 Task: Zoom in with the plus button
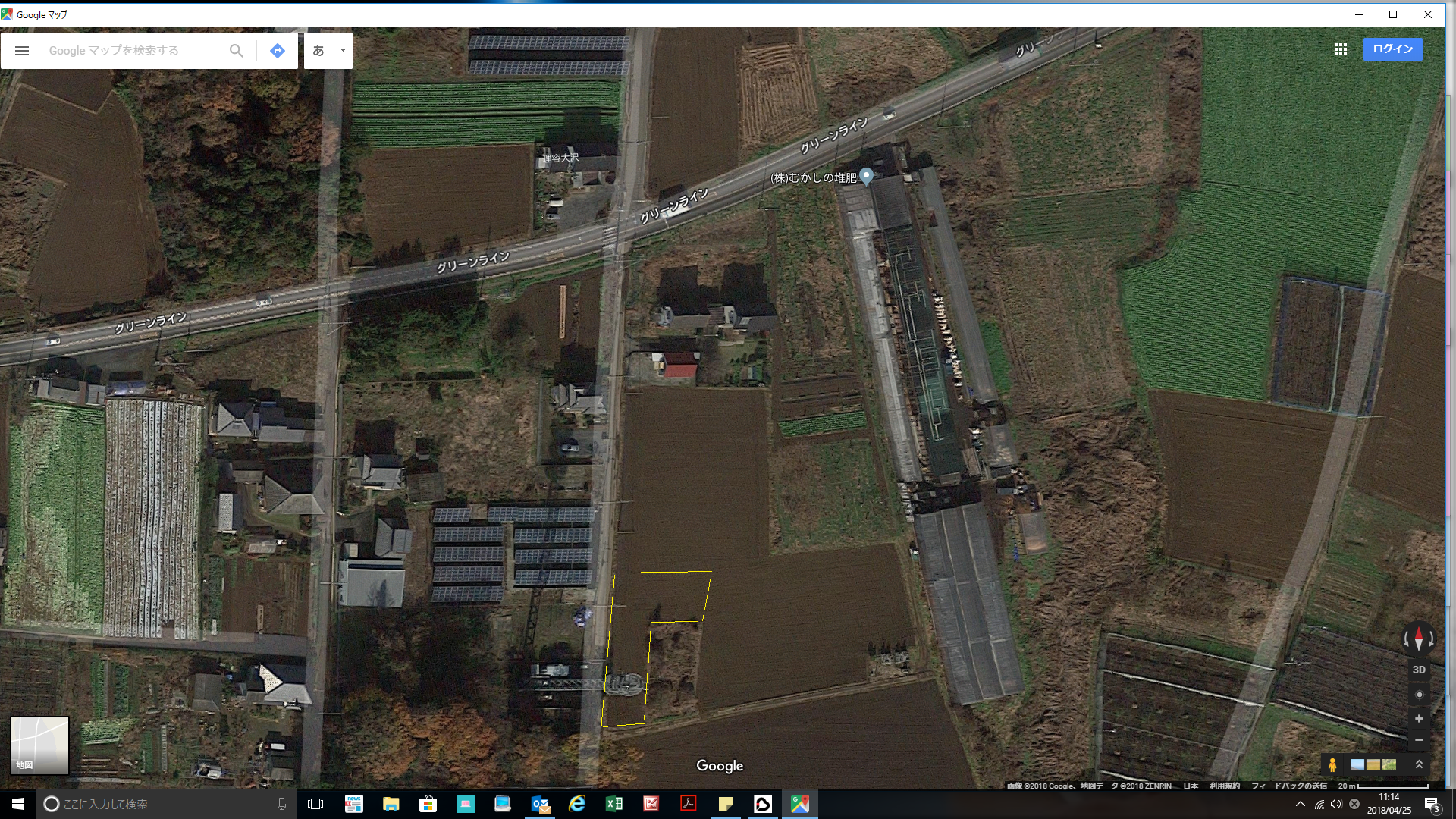pyautogui.click(x=1419, y=718)
